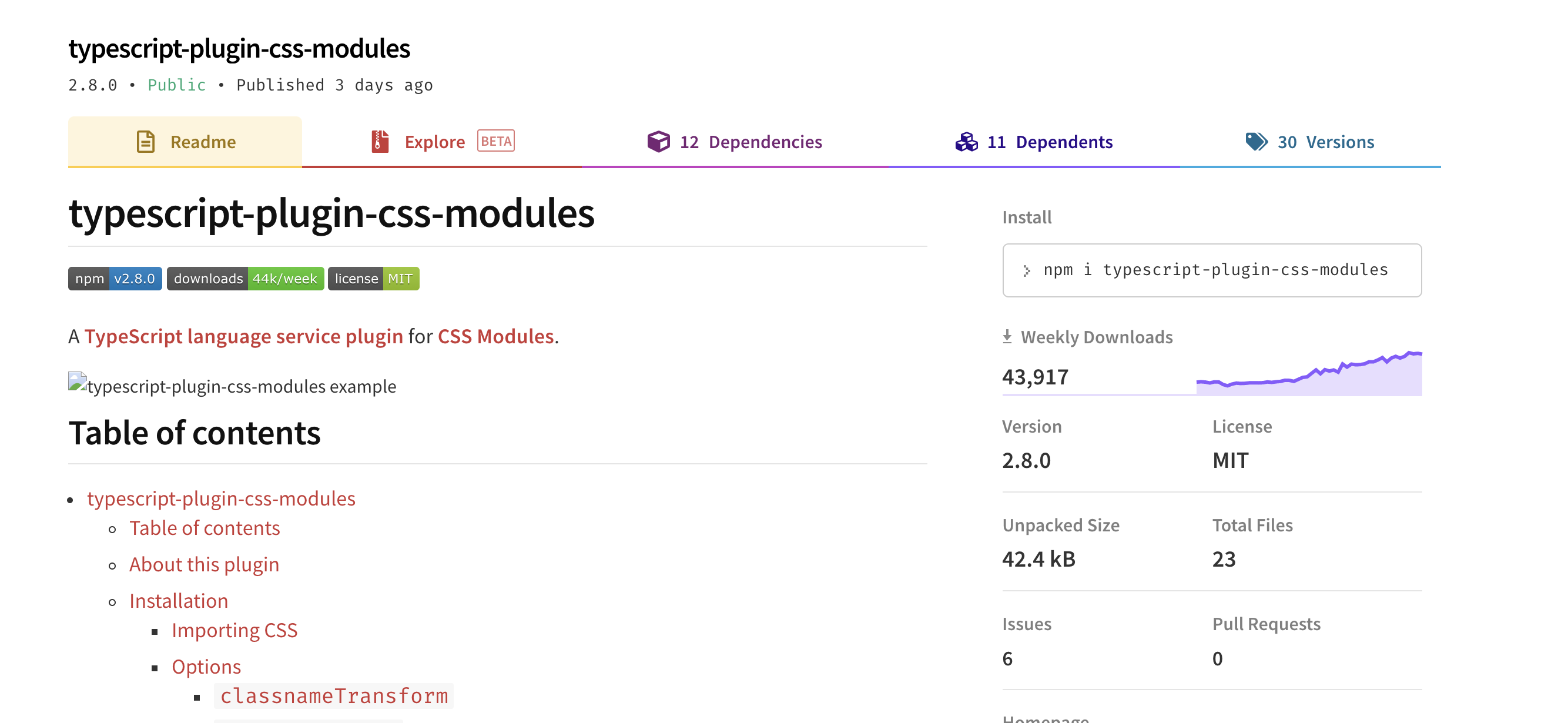
Task: Click the Explore zip file icon
Action: (380, 142)
